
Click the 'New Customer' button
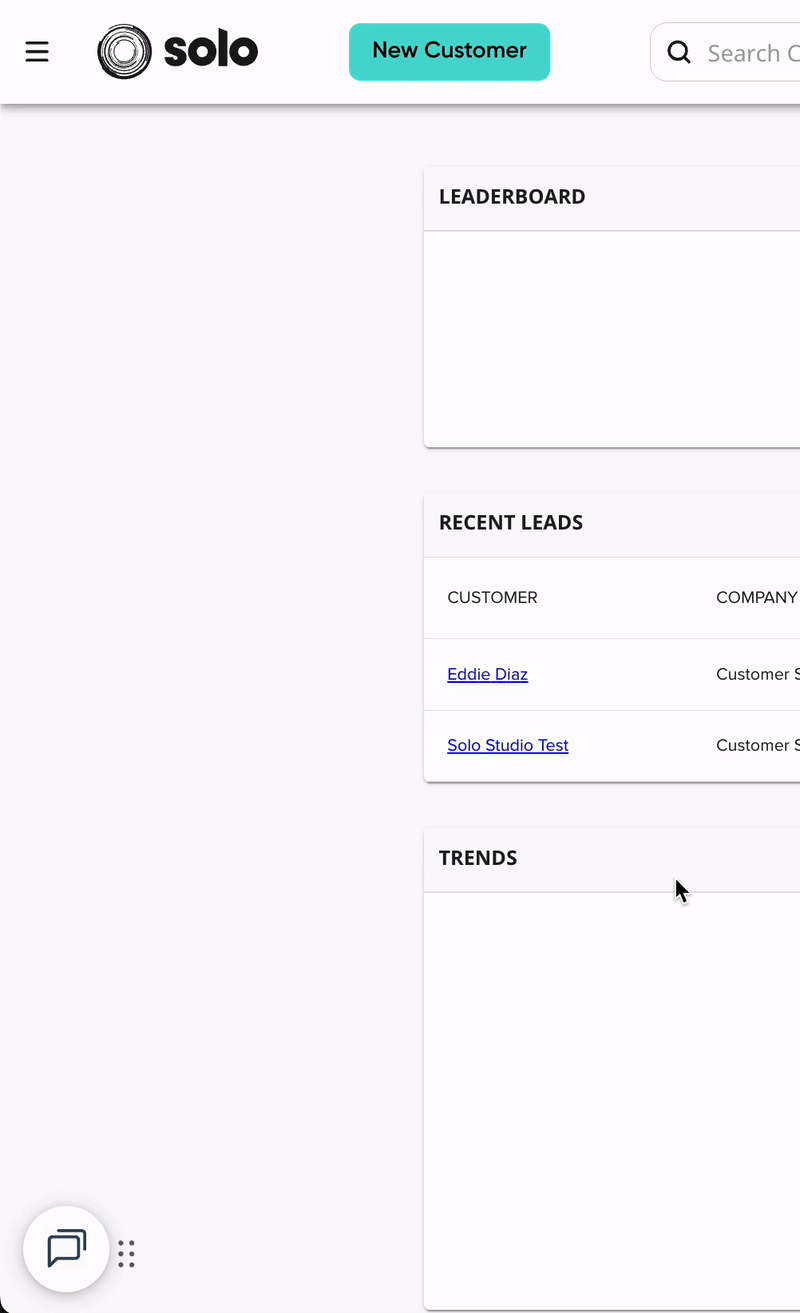point(449,51)
